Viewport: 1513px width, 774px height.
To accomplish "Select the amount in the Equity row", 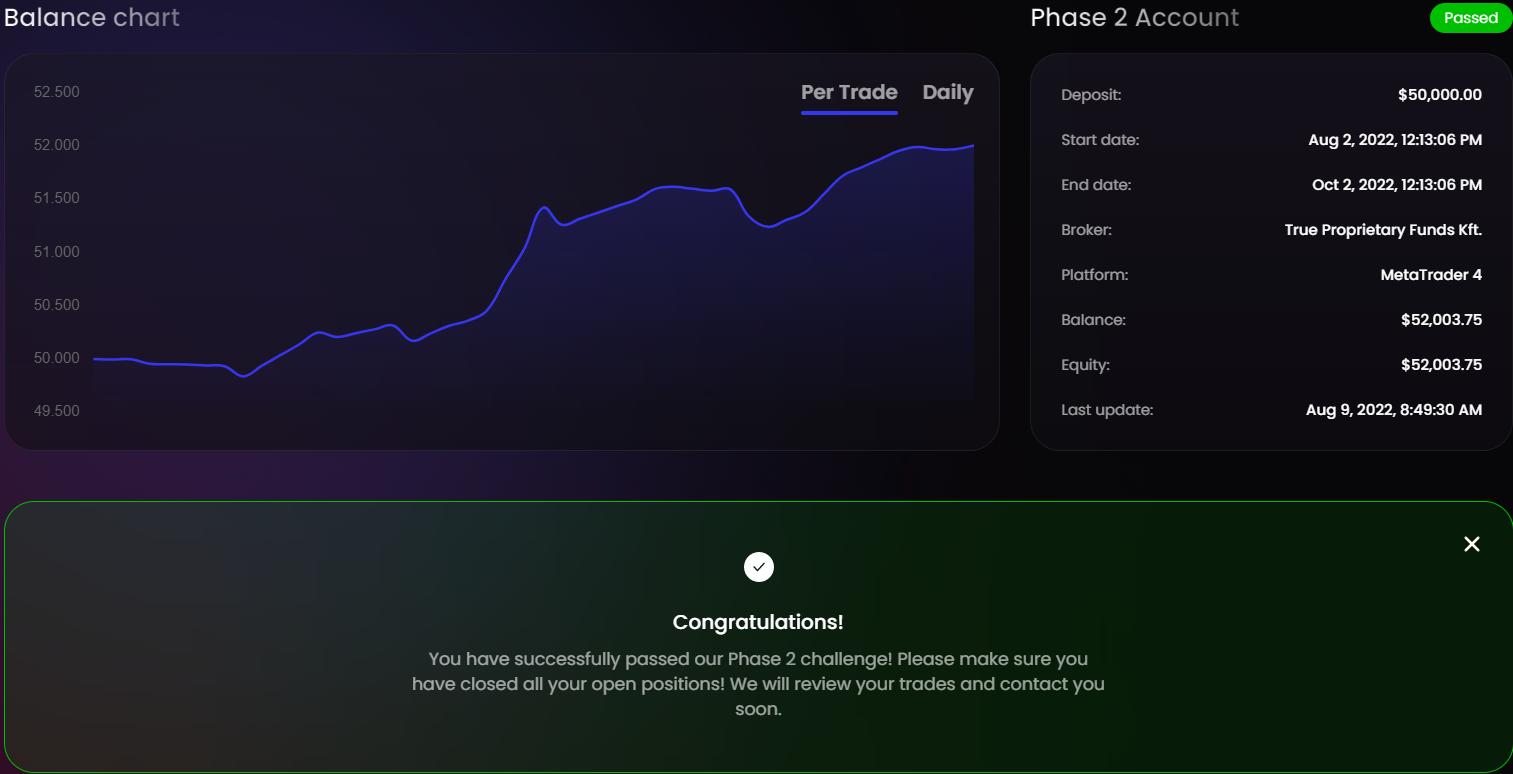I will pos(1441,365).
